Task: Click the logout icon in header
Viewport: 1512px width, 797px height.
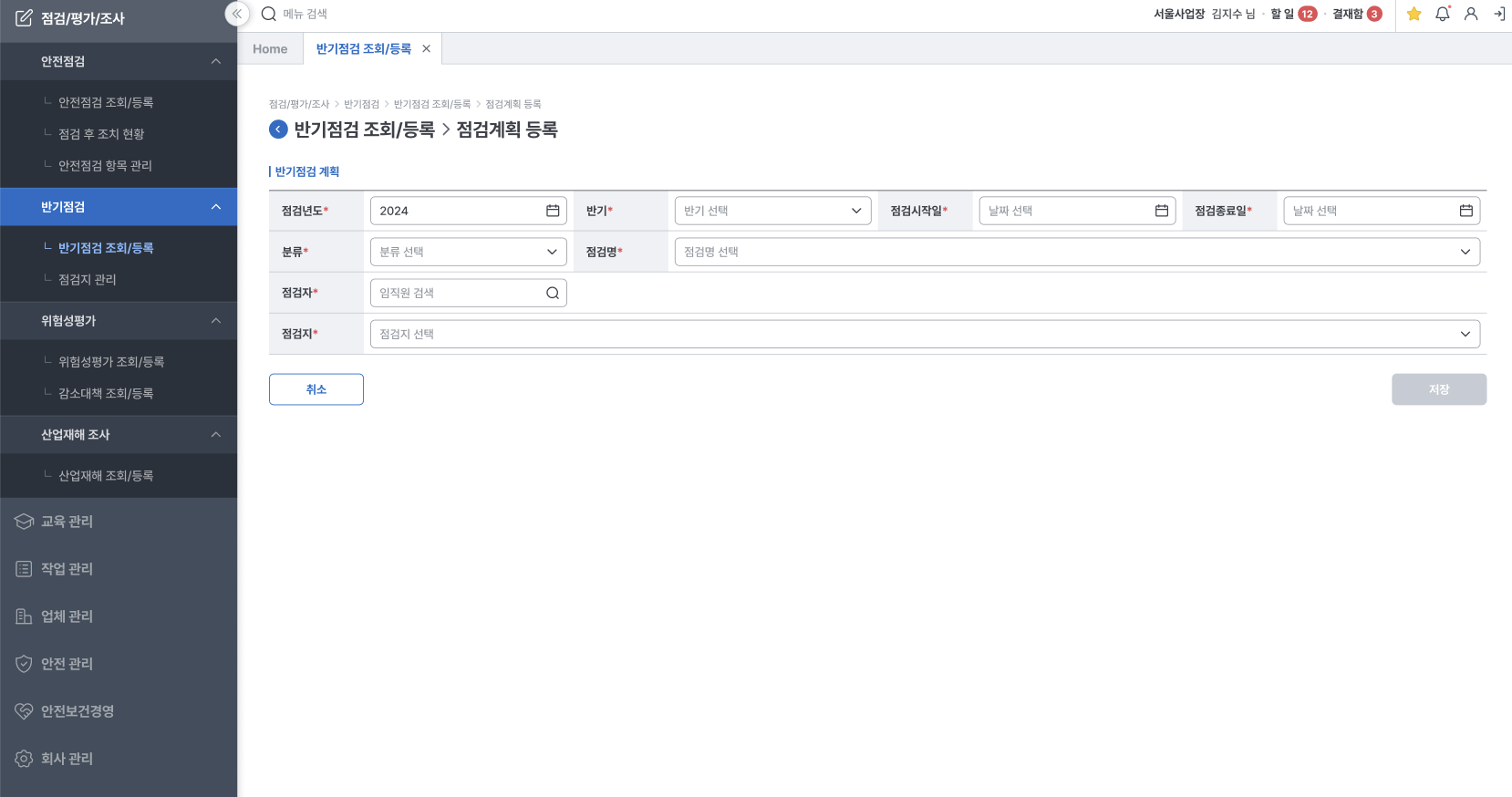Action: coord(1499,14)
